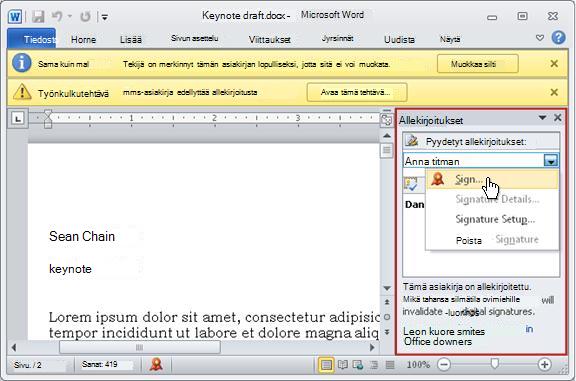The width and height of the screenshot is (576, 381).
Task: Save the document with the floppy disk icon
Action: 38,17
